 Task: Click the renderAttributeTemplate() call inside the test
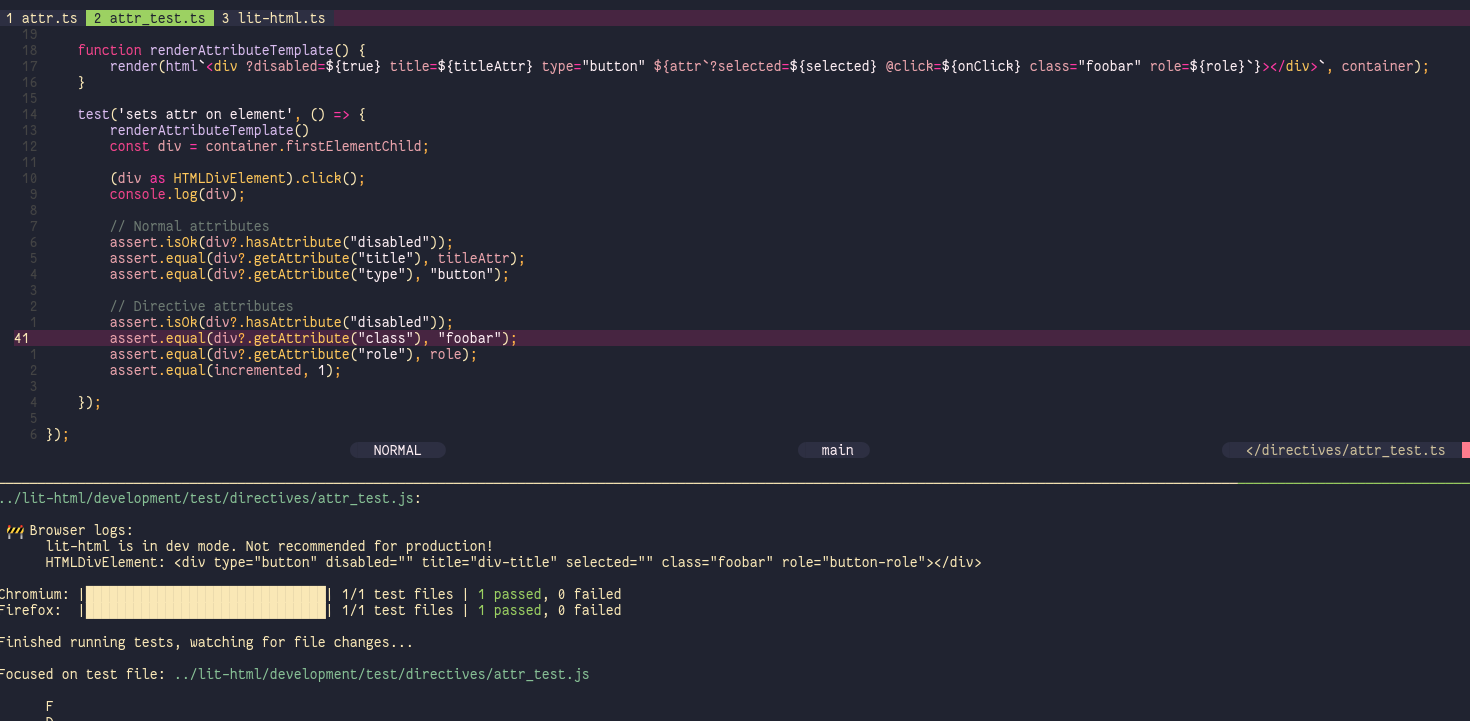point(209,130)
